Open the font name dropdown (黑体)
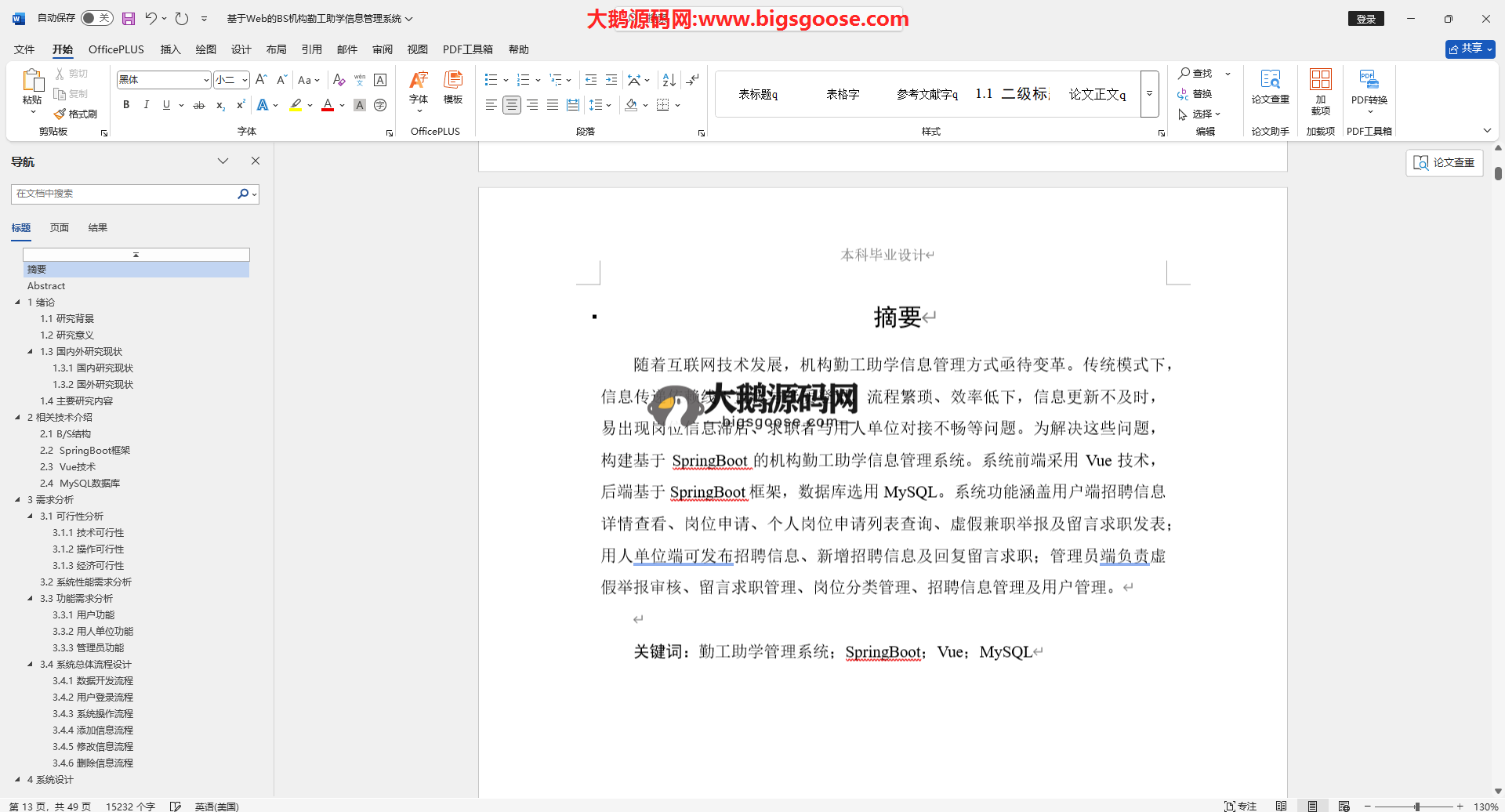Screen dimensions: 1505x812 point(206,80)
